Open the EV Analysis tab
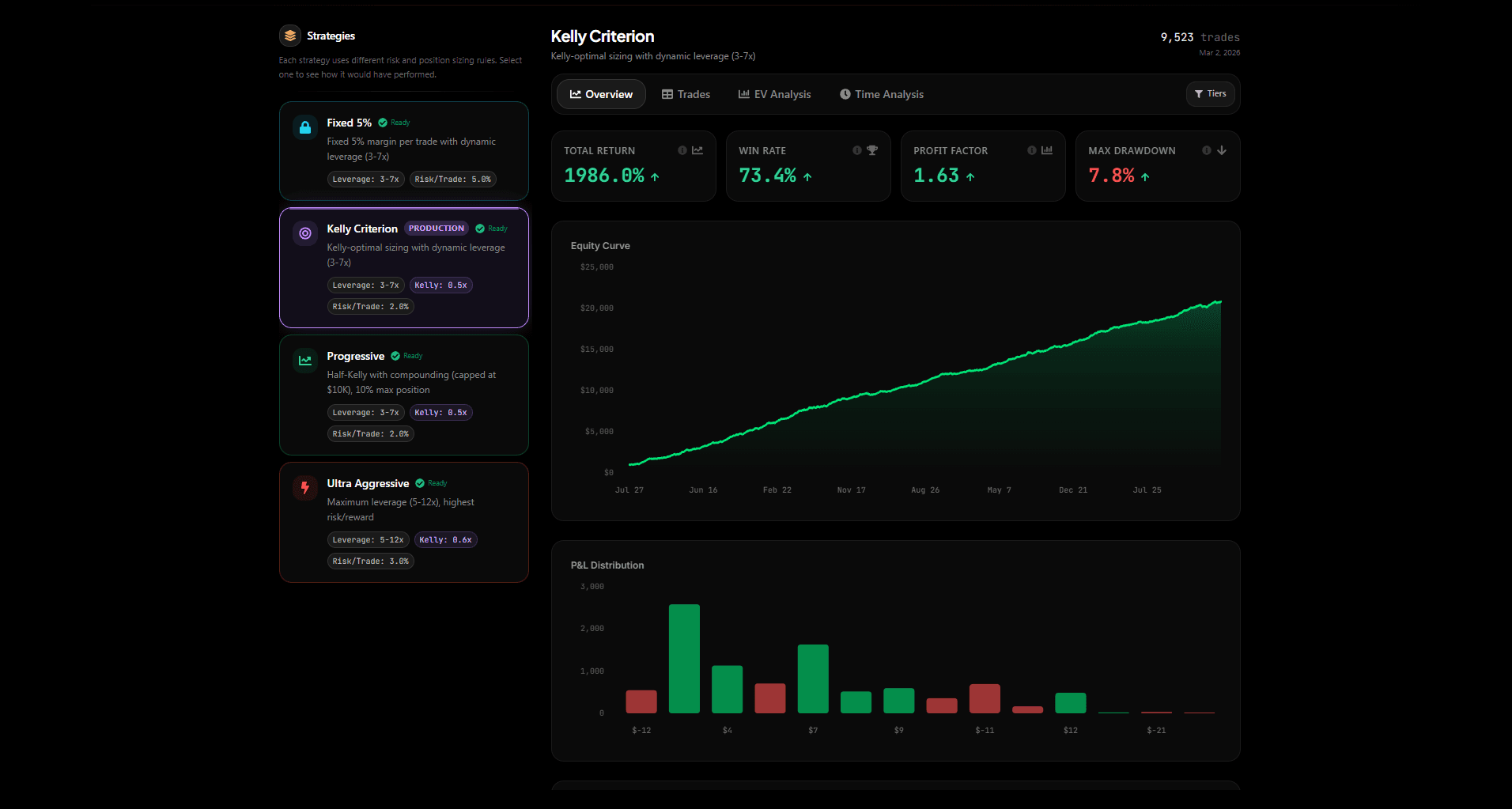Viewport: 1512px width, 809px height. coord(774,94)
